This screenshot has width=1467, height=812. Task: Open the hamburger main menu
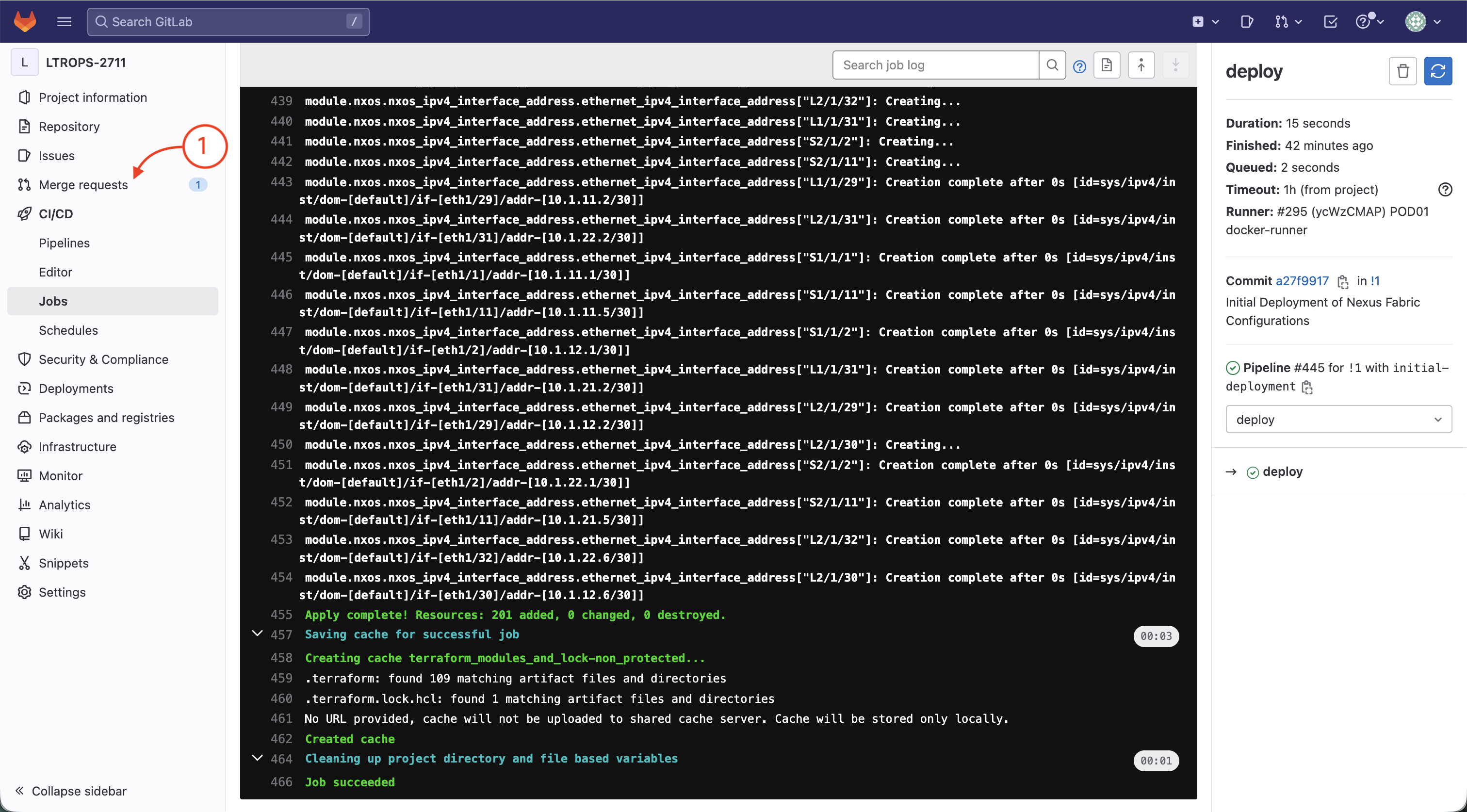(65, 22)
